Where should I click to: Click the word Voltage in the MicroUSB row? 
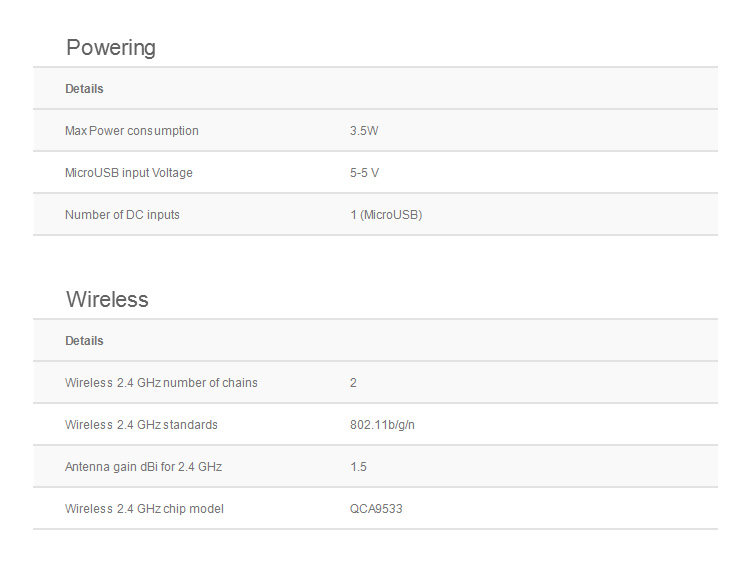(x=173, y=173)
